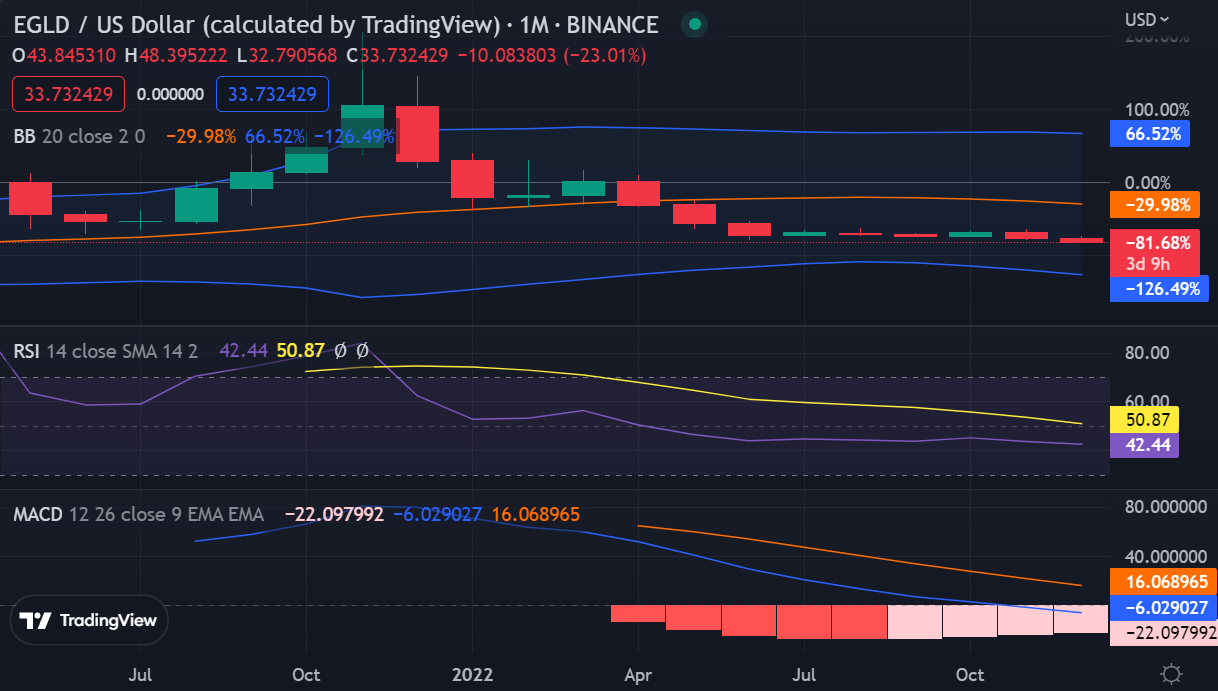This screenshot has height=691, width=1218.
Task: Click the Jul label under the 2022 candles
Action: 803,673
